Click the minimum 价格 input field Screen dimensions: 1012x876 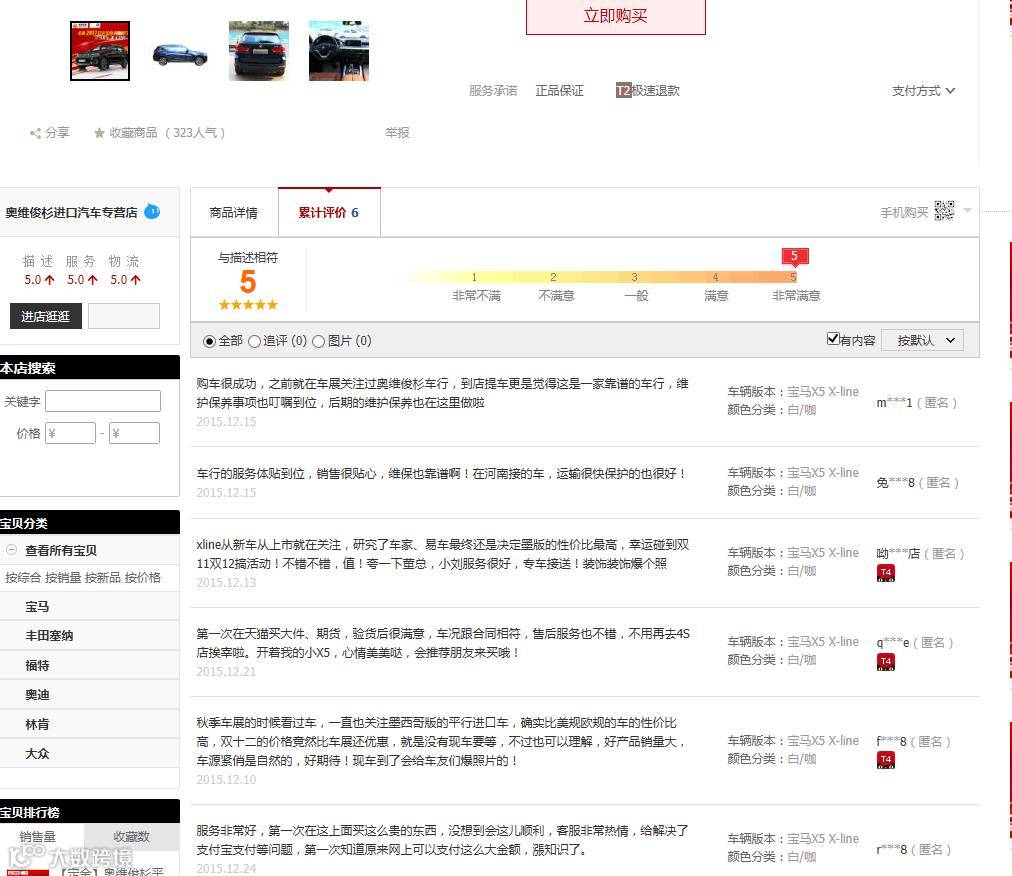(70, 433)
